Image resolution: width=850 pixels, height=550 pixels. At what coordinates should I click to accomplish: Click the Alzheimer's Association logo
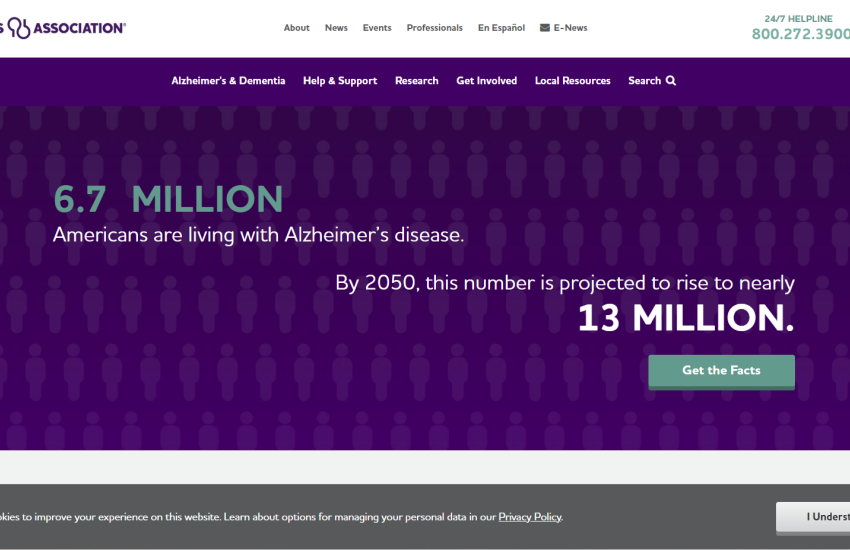point(63,28)
